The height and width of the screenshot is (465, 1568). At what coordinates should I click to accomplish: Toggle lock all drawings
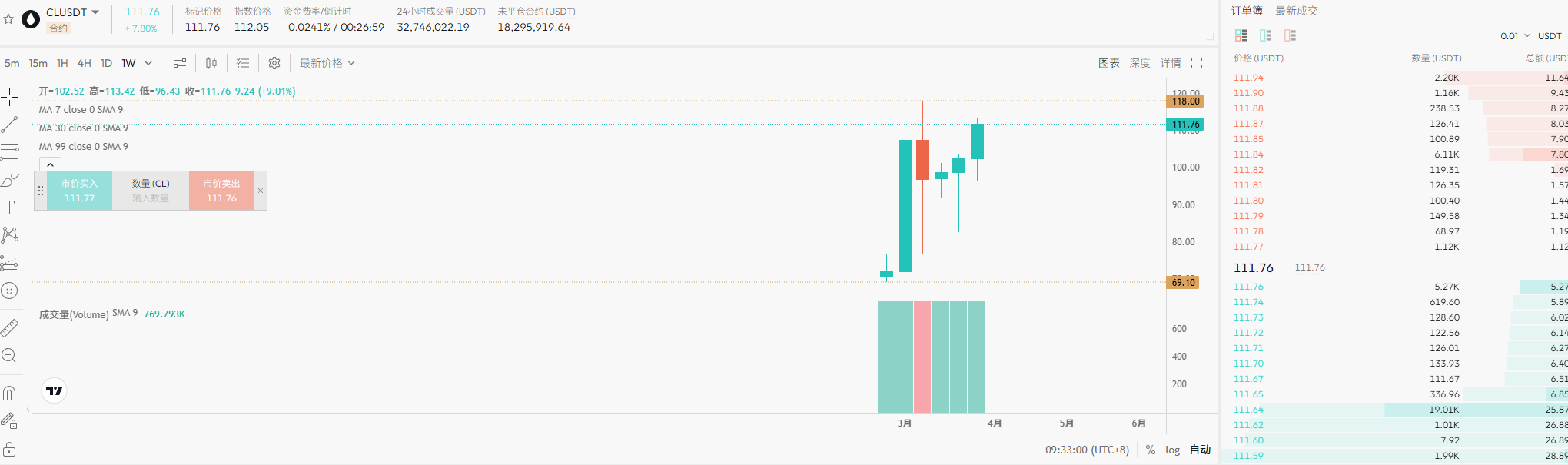(x=9, y=450)
